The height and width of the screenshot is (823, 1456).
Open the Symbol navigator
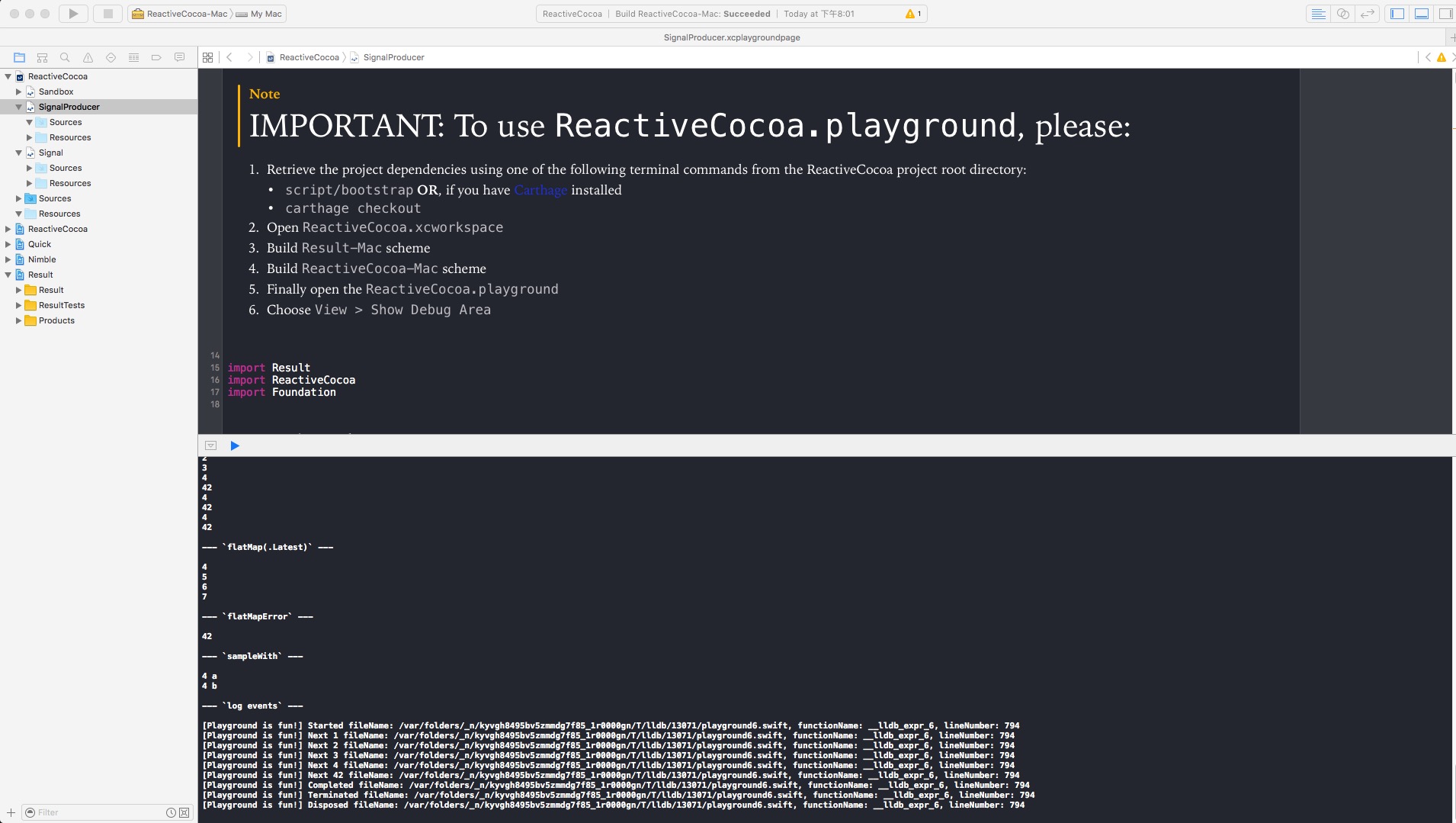42,57
